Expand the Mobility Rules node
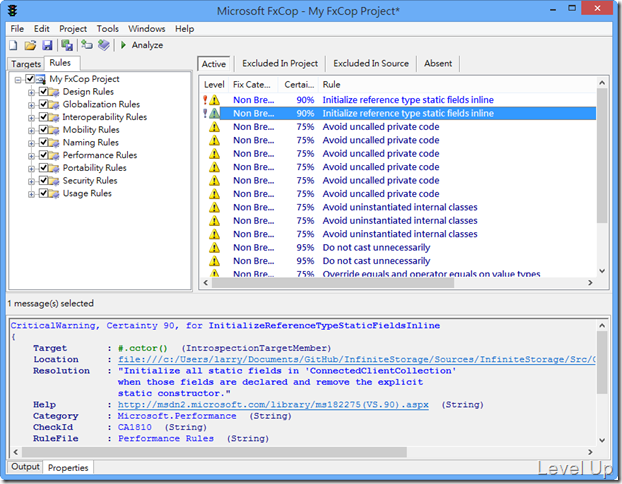The image size is (622, 484). [31, 131]
